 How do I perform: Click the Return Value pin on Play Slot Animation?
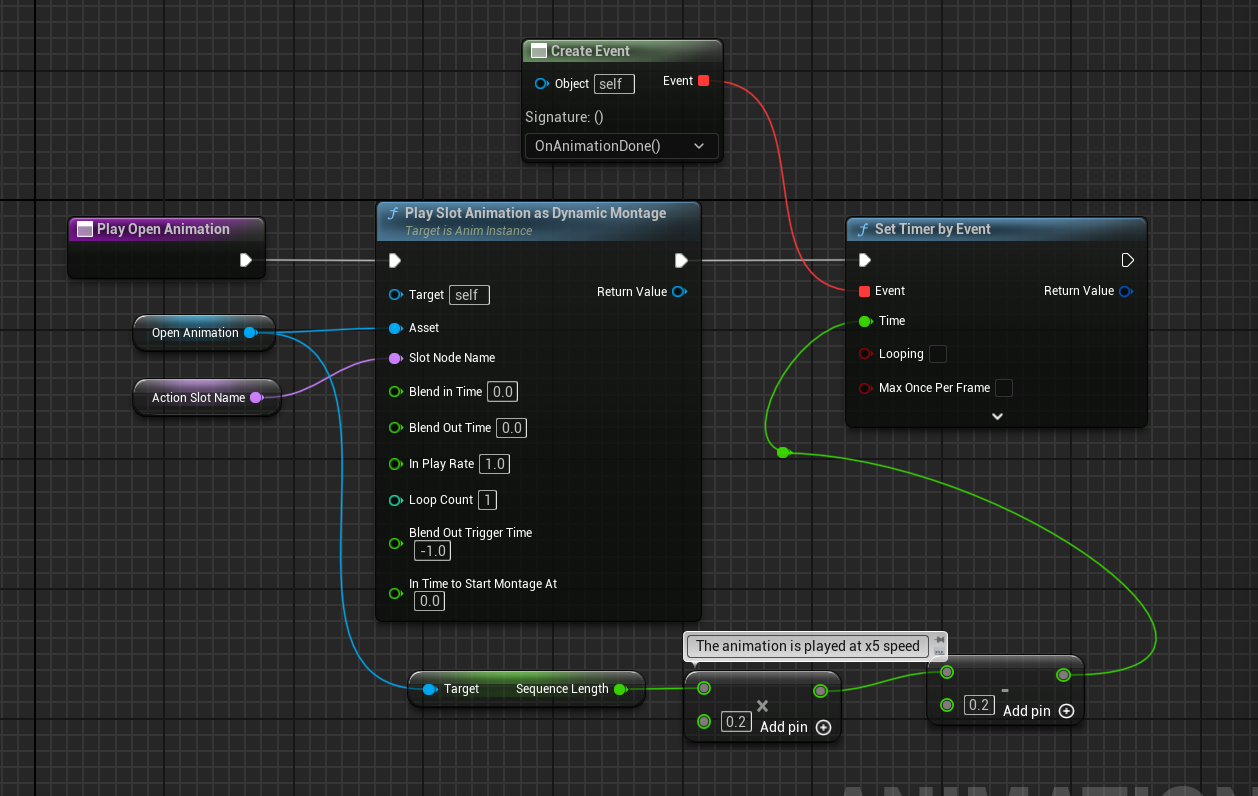point(680,292)
